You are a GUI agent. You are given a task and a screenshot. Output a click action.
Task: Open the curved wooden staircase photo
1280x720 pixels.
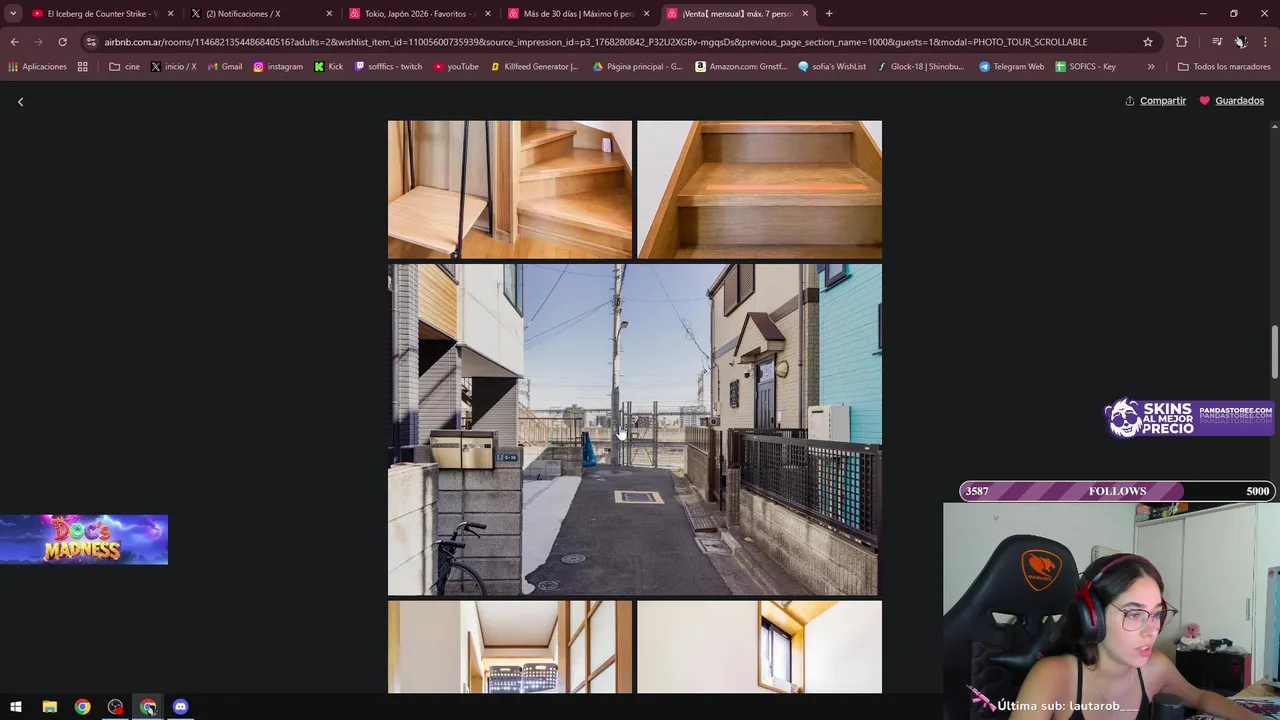click(510, 190)
